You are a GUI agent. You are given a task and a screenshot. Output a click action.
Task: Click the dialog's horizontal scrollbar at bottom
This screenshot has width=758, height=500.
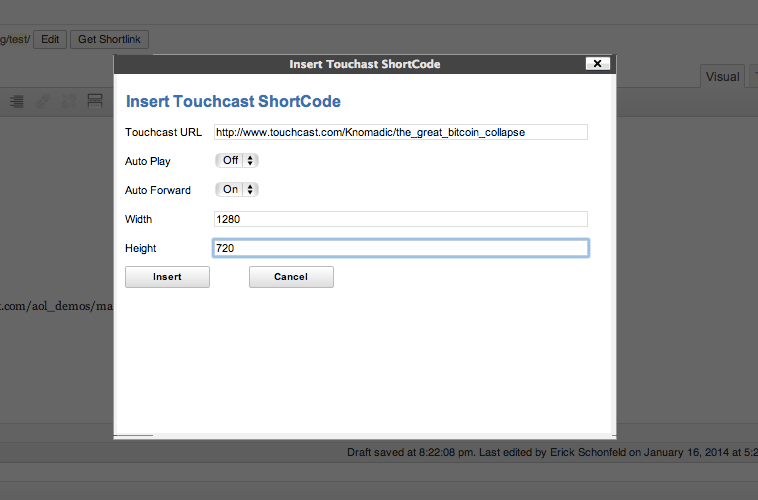pyautogui.click(x=134, y=436)
